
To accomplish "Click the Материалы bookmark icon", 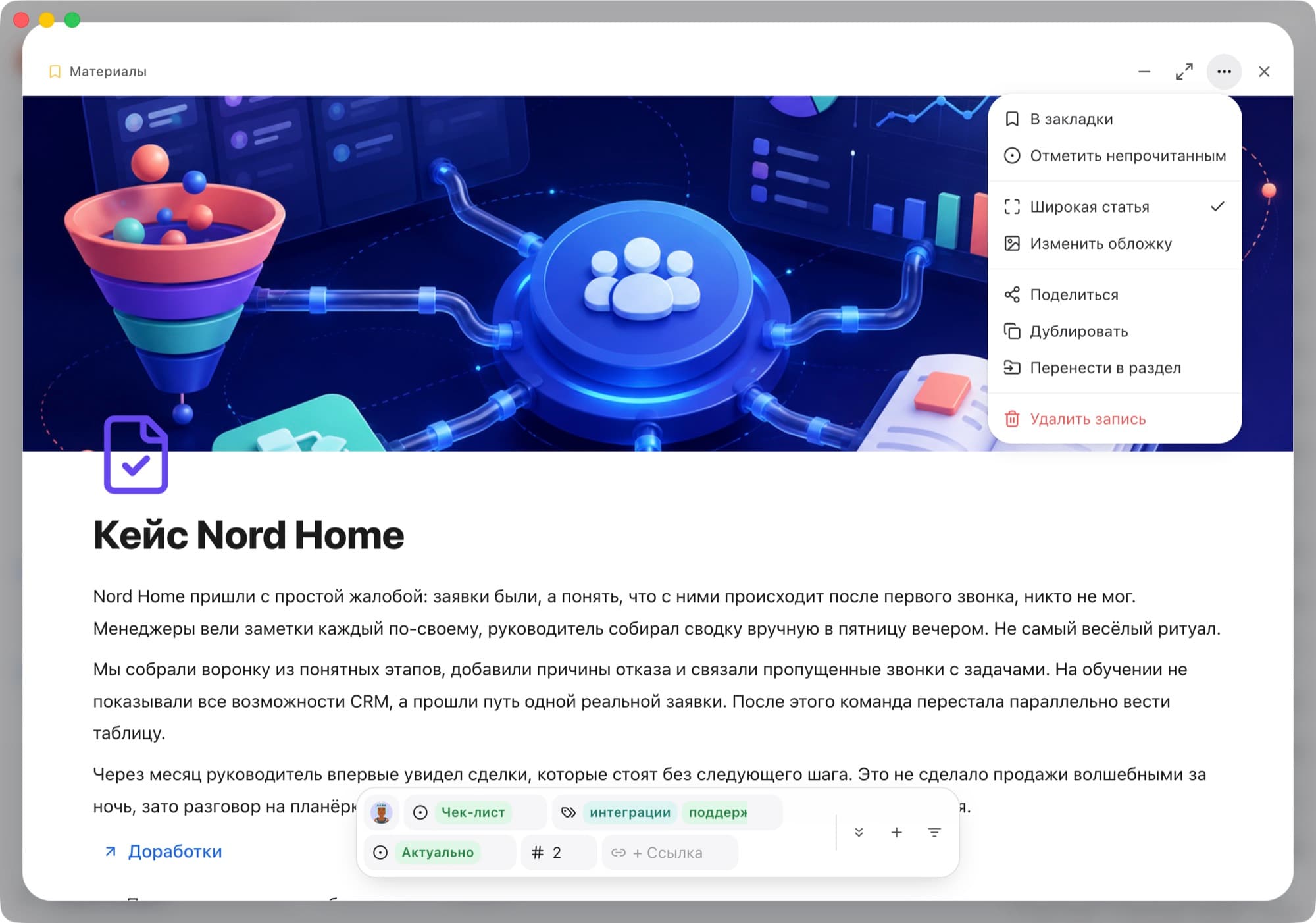I will click(x=55, y=72).
